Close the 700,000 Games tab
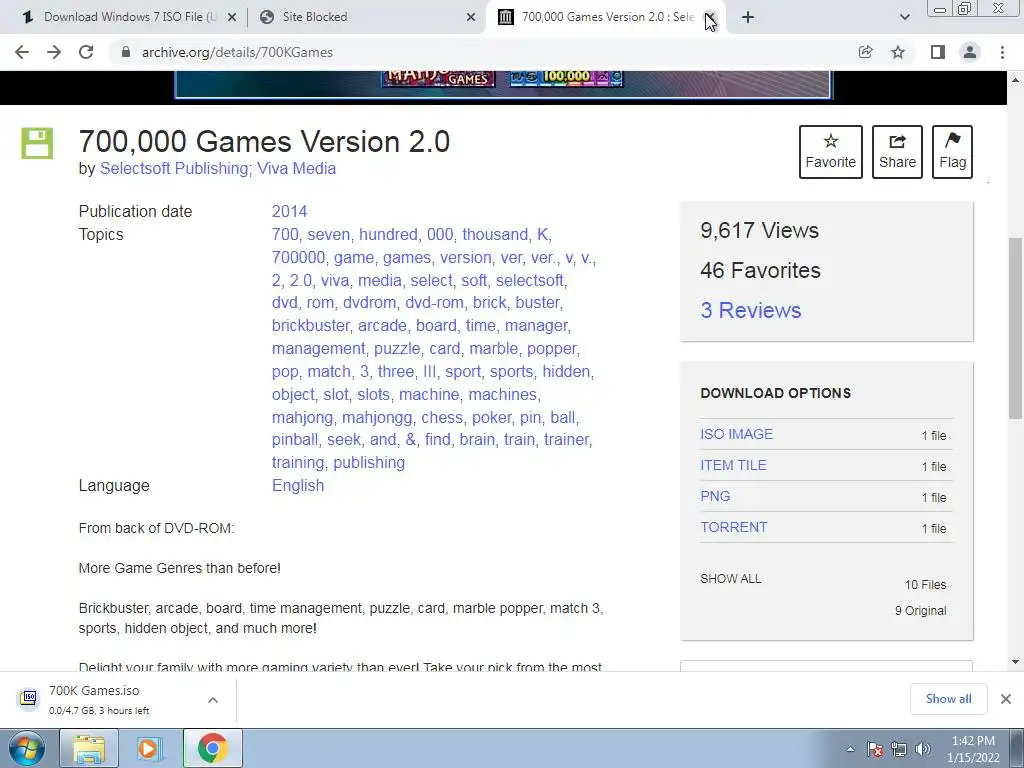The image size is (1024, 768). pyautogui.click(x=710, y=18)
